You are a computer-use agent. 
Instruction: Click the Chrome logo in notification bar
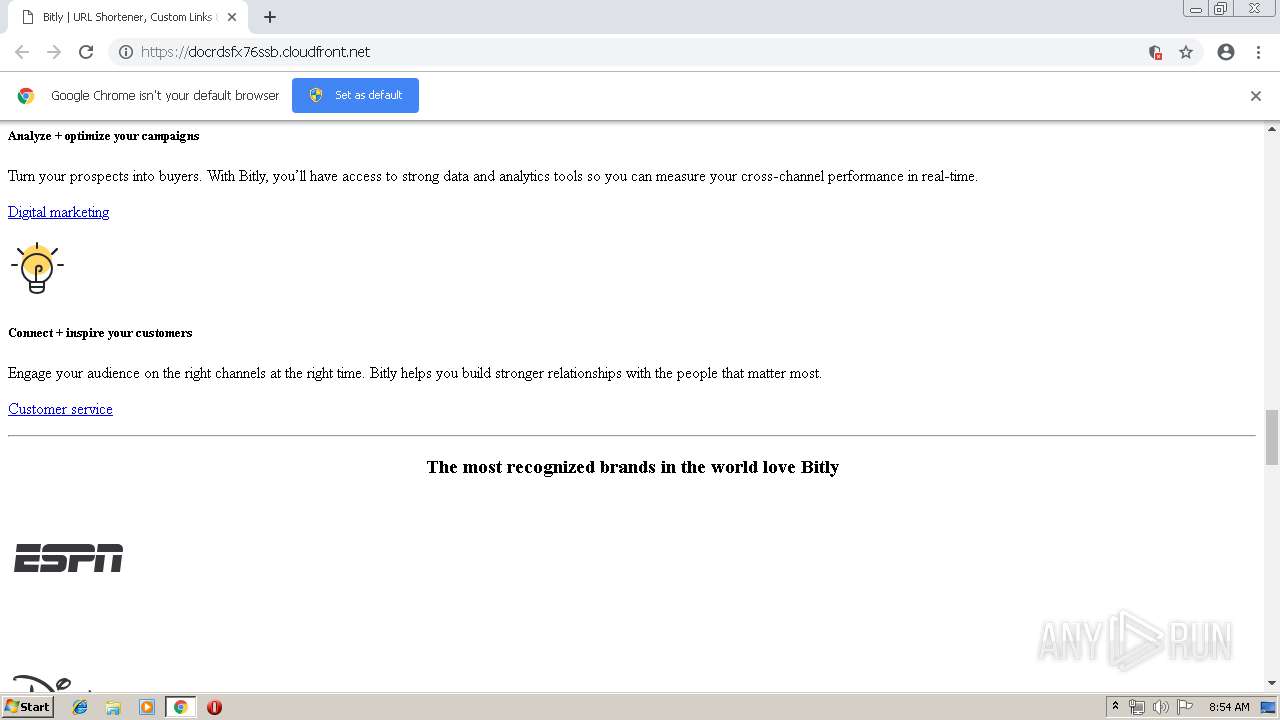pyautogui.click(x=26, y=96)
